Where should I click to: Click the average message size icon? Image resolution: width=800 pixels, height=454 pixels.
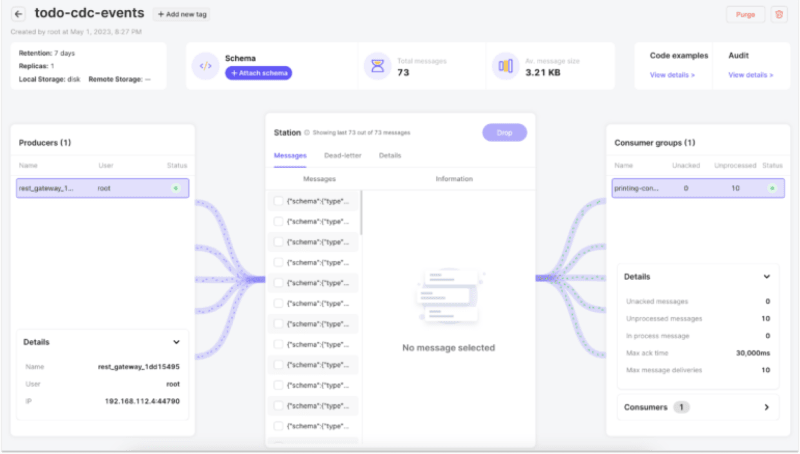[506, 66]
